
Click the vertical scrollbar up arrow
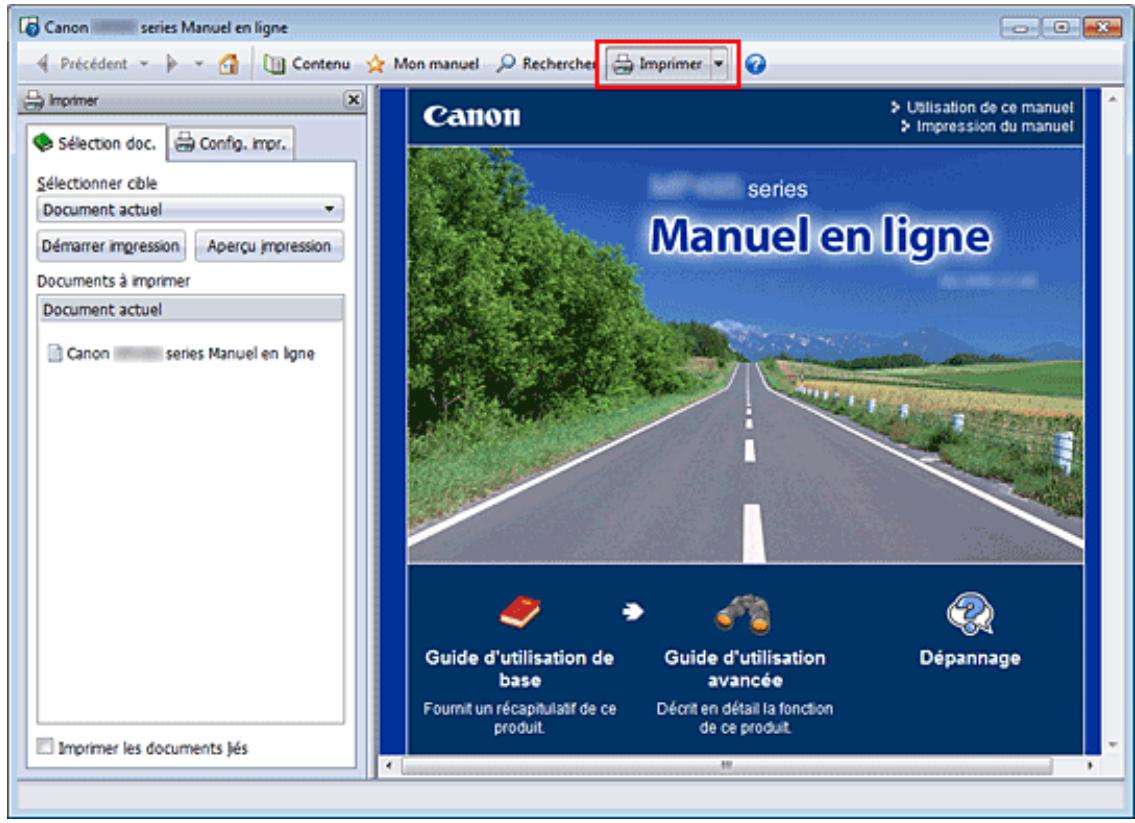click(1113, 98)
